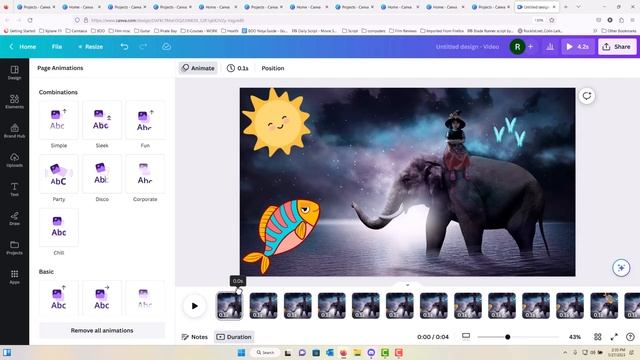Image resolution: width=640 pixels, height=360 pixels.
Task: Open the Design sidebar panel
Action: pyautogui.click(x=14, y=72)
